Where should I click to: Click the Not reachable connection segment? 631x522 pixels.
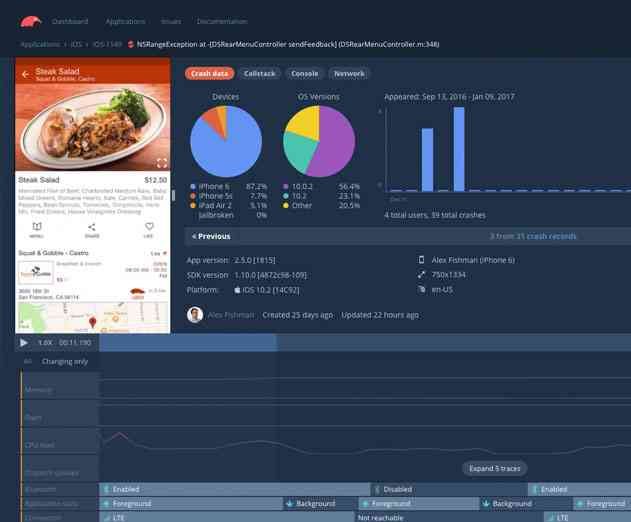449,518
